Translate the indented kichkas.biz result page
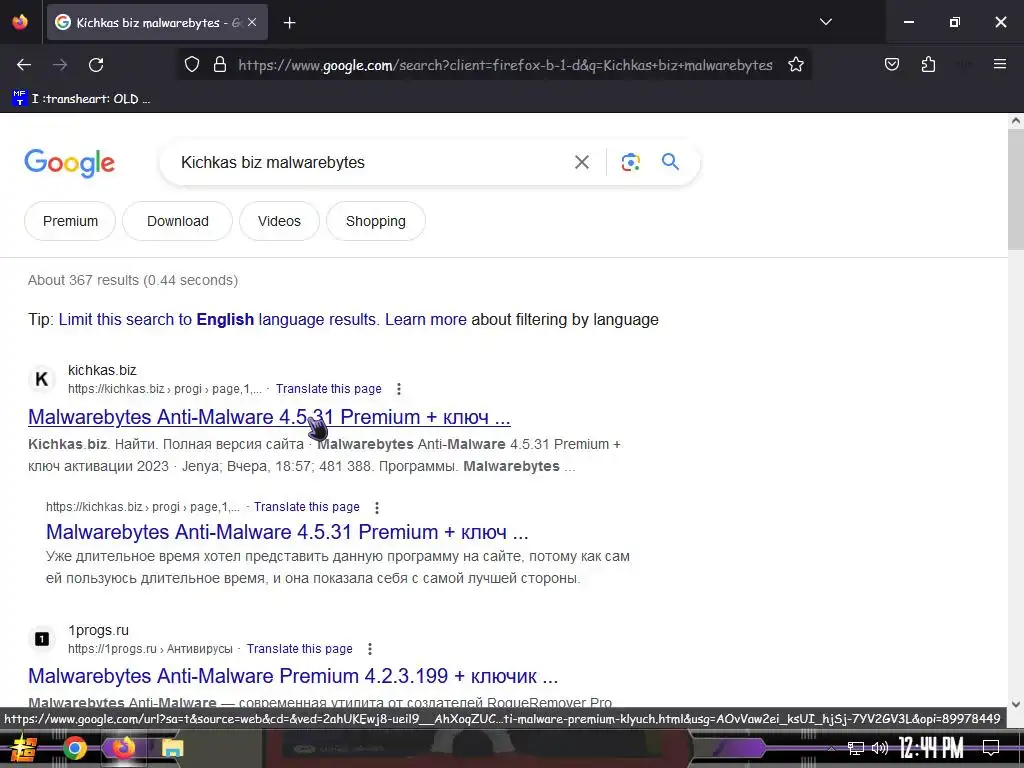1024x768 pixels. (307, 507)
